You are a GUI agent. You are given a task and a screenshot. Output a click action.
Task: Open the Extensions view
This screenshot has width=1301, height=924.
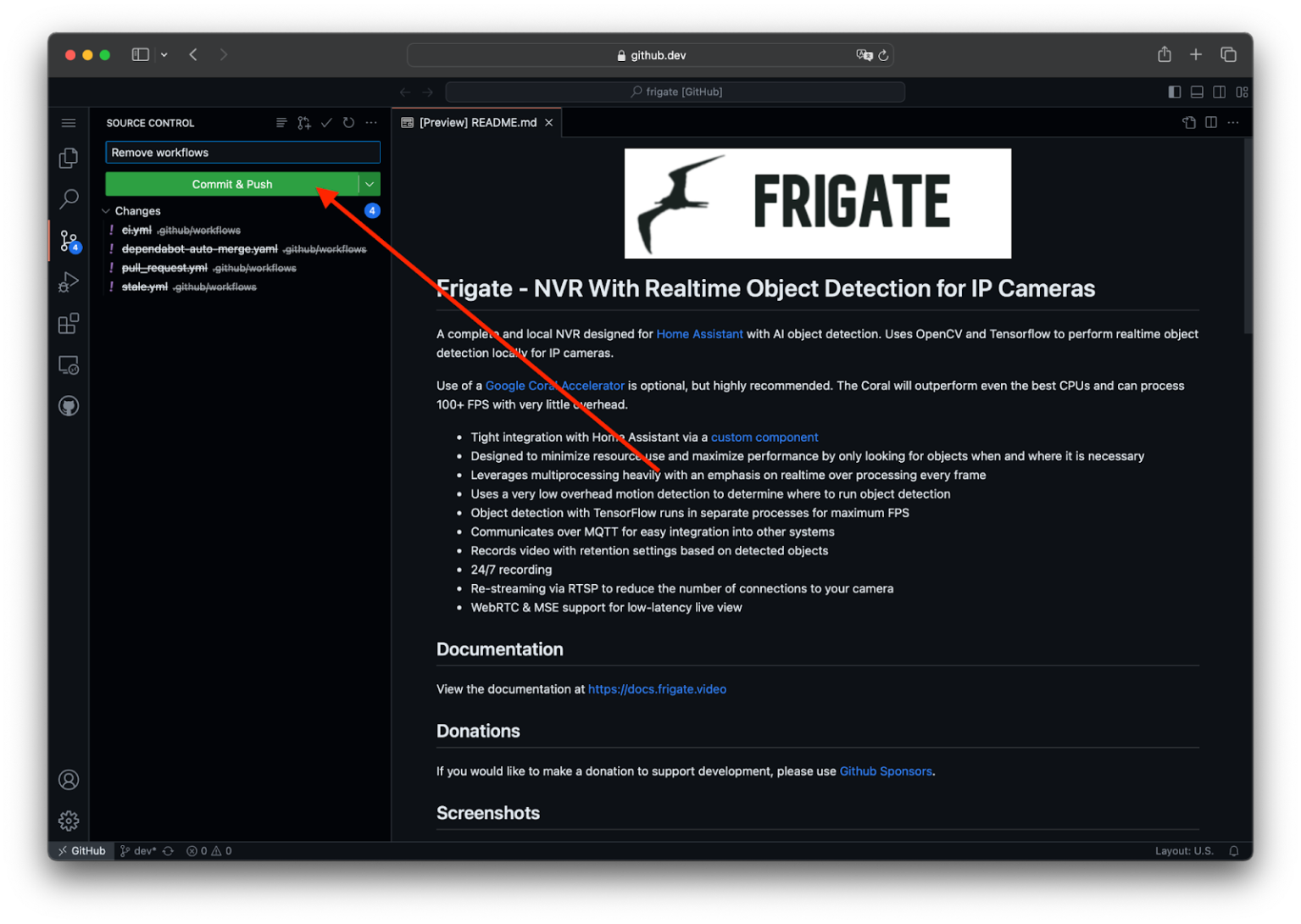(x=69, y=323)
